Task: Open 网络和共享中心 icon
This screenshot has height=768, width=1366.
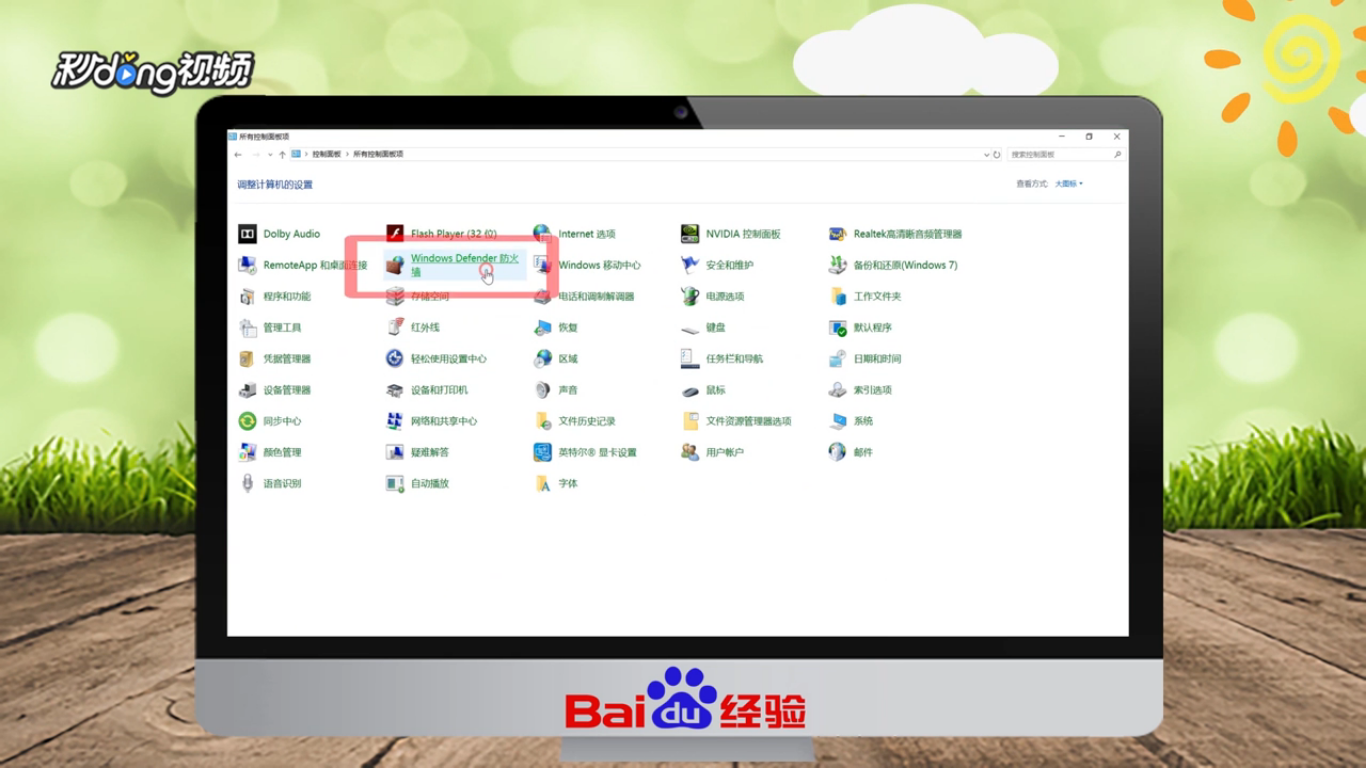Action: click(395, 421)
